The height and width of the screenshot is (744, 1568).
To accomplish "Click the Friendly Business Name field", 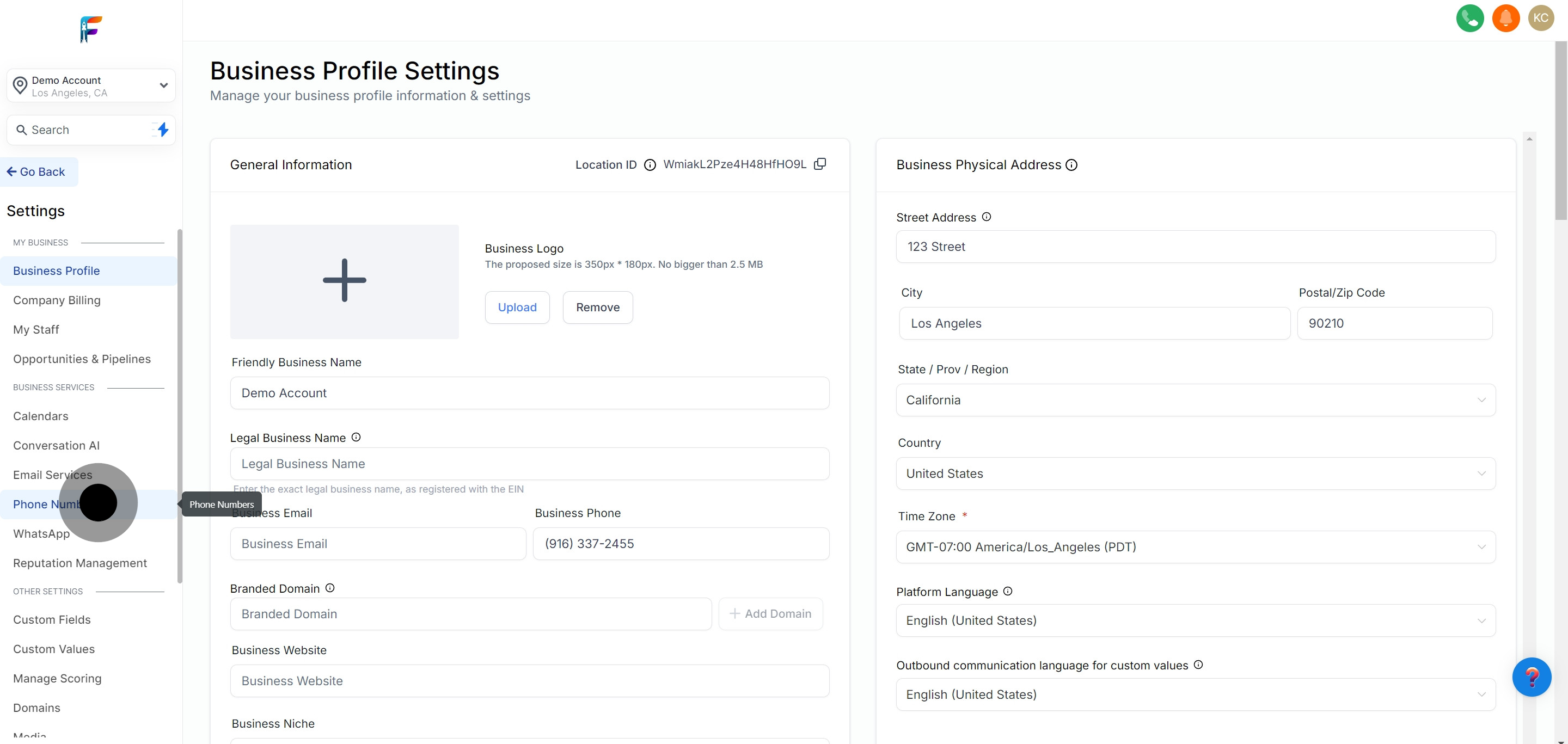I will click(529, 393).
